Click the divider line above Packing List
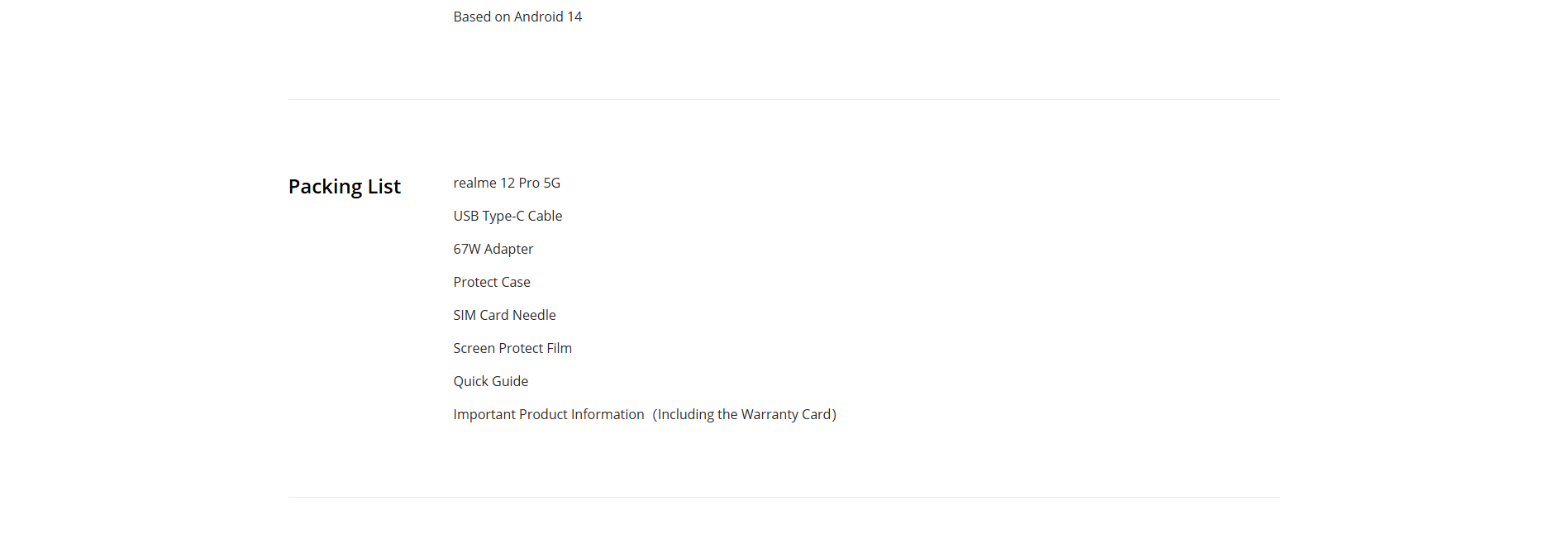Image resolution: width=1568 pixels, height=539 pixels. [x=784, y=100]
